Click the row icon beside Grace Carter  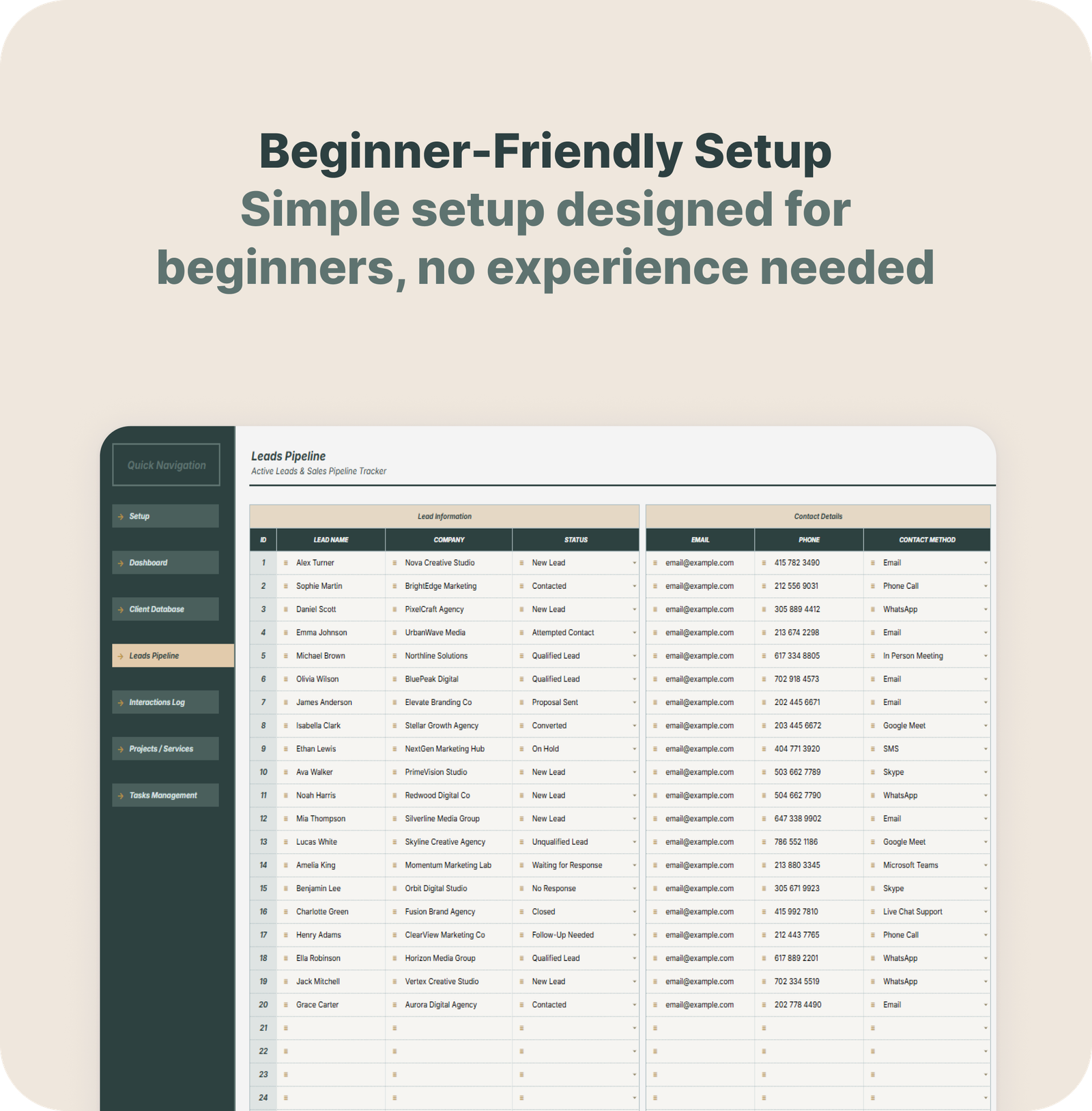click(286, 1005)
